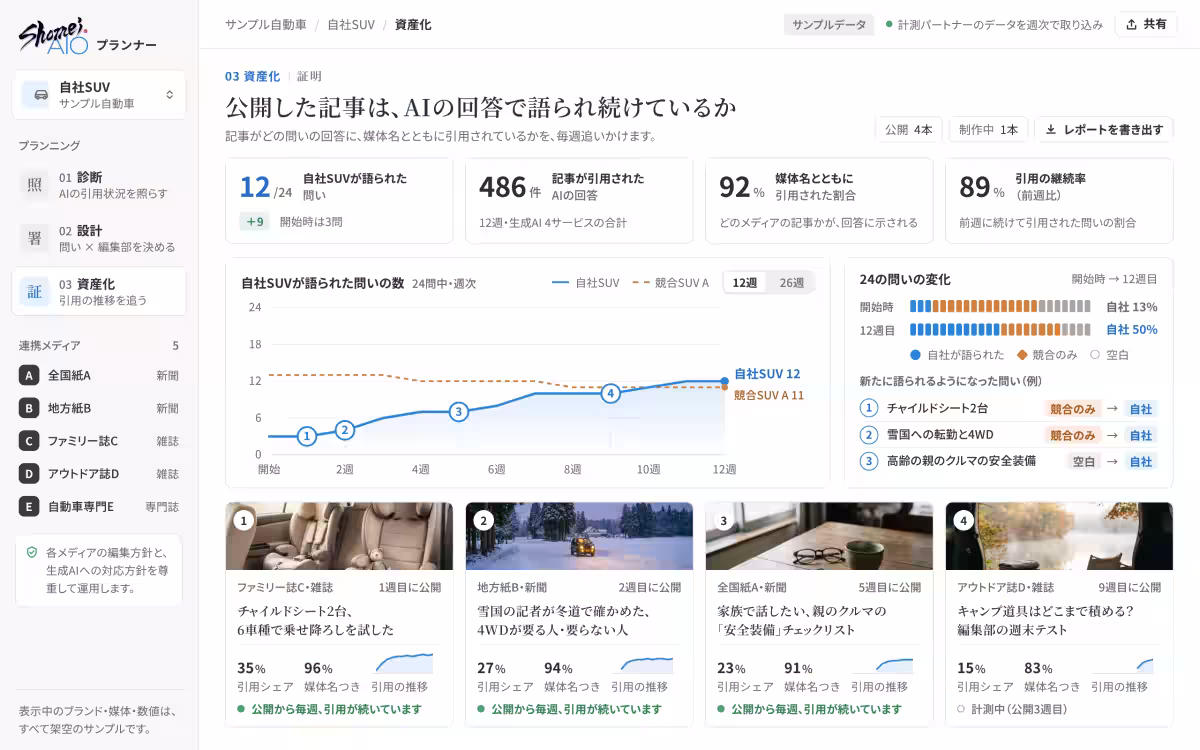Click the 署 icon for 設計
Screen dimensions: 1200x750
[x=35, y=238]
